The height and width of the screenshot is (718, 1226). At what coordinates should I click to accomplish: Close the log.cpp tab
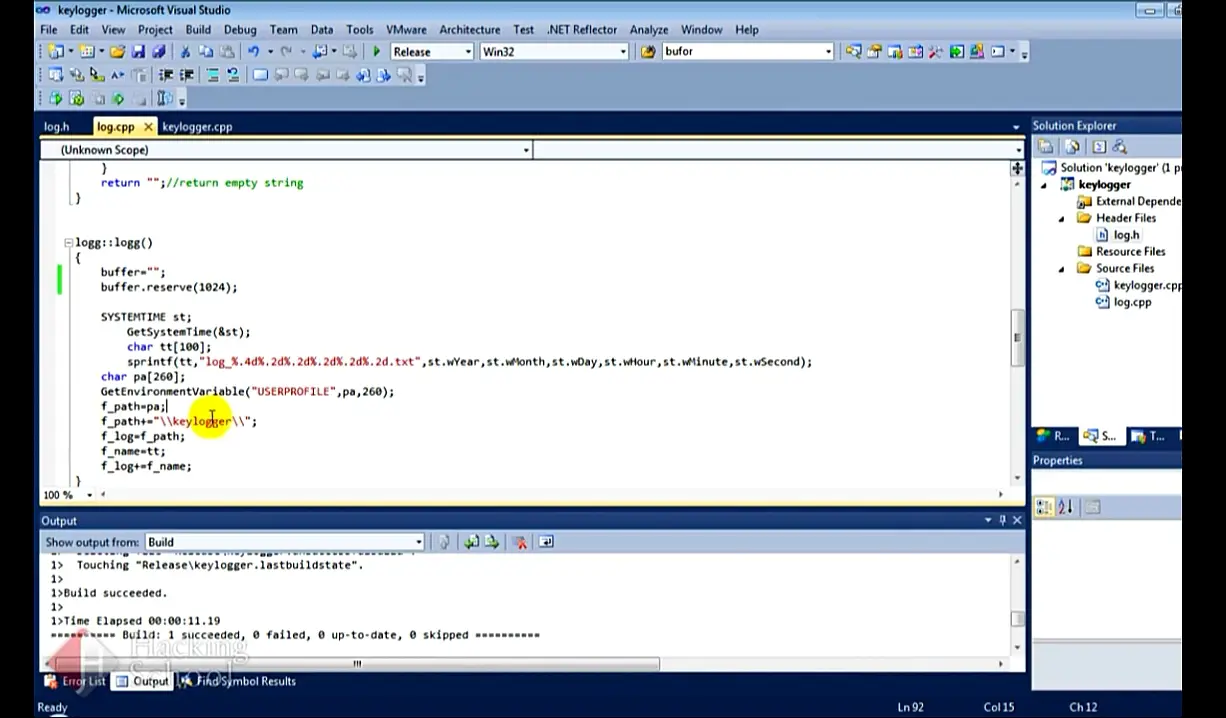pos(148,127)
